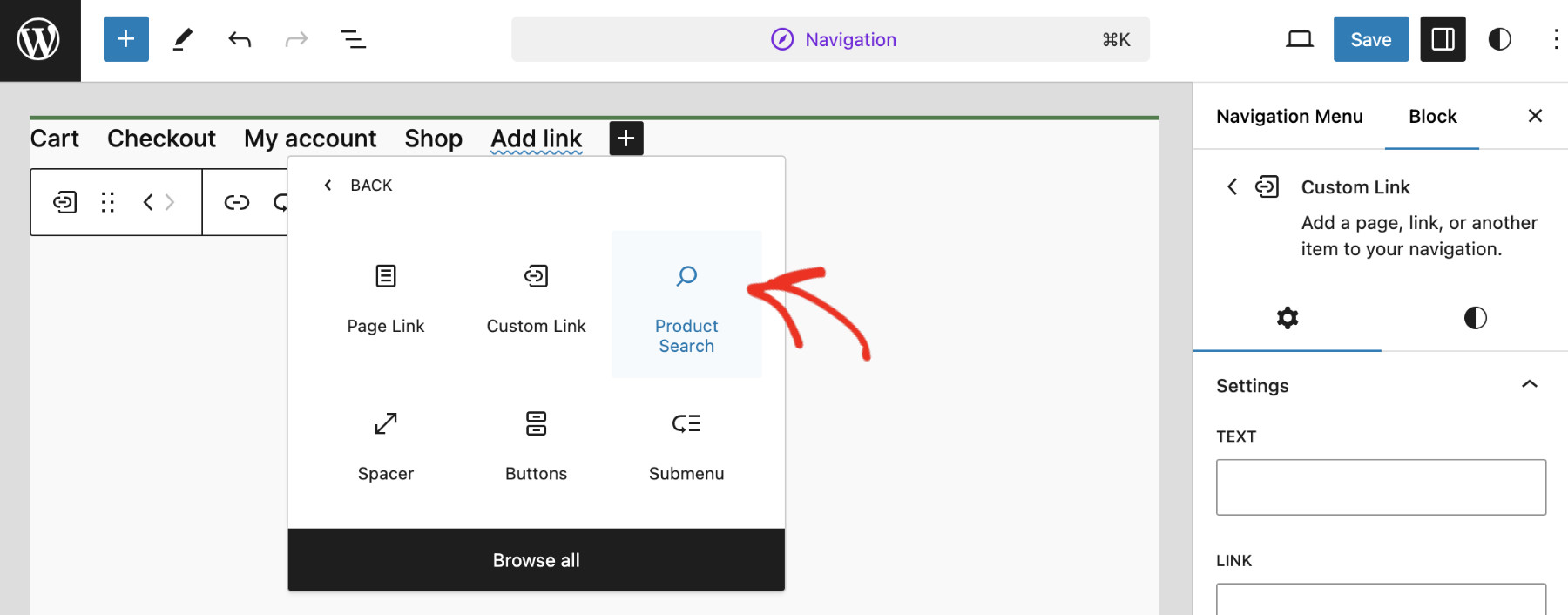
Task: Save the navigation changes
Action: [x=1371, y=39]
